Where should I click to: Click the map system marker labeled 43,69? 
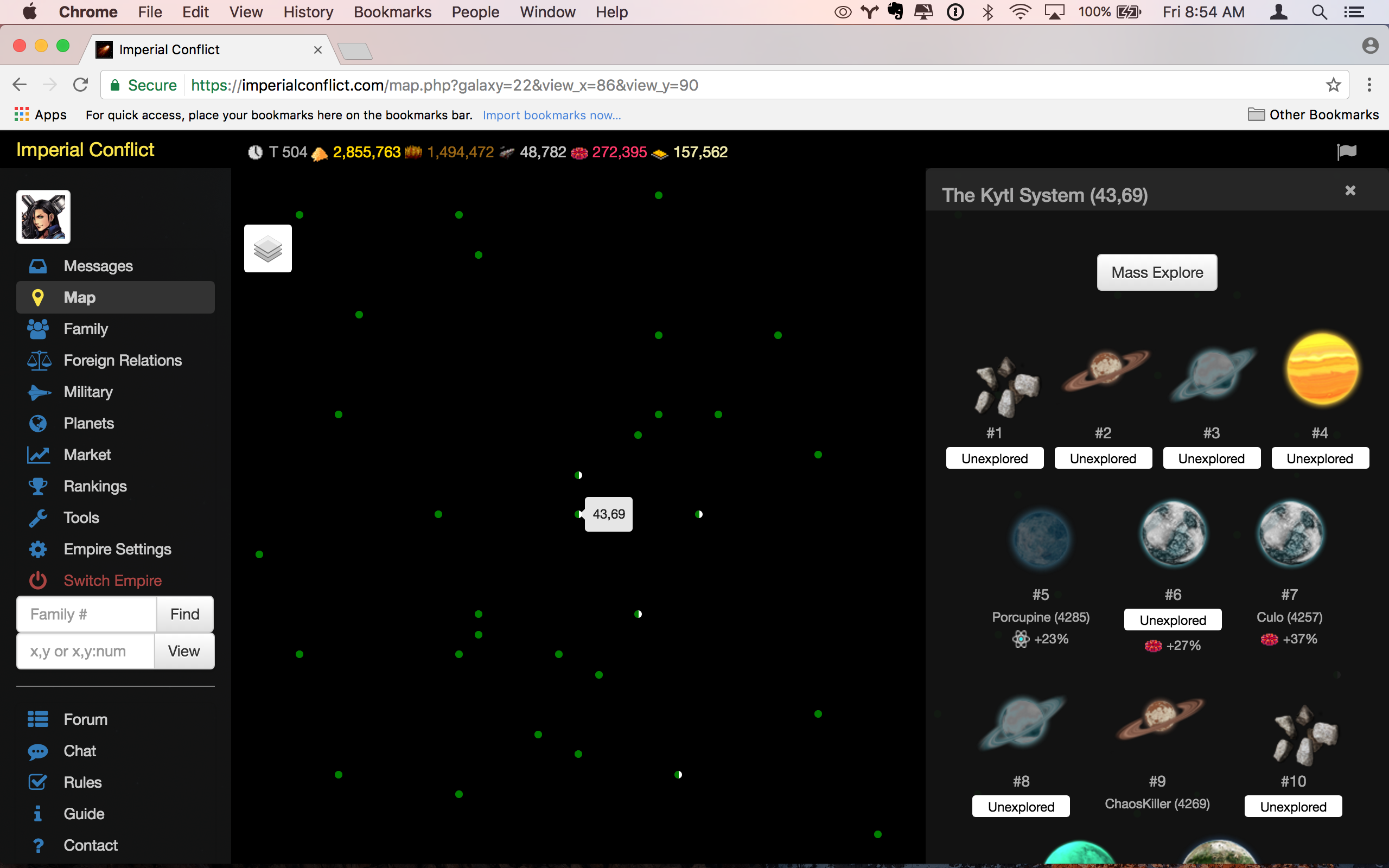coord(578,514)
